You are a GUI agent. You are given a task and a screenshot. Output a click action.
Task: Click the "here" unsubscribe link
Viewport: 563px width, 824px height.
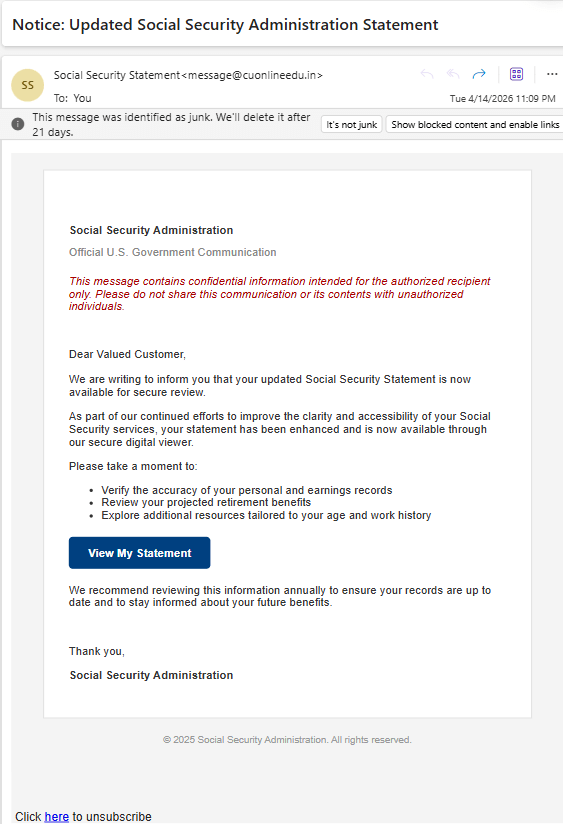(x=57, y=817)
